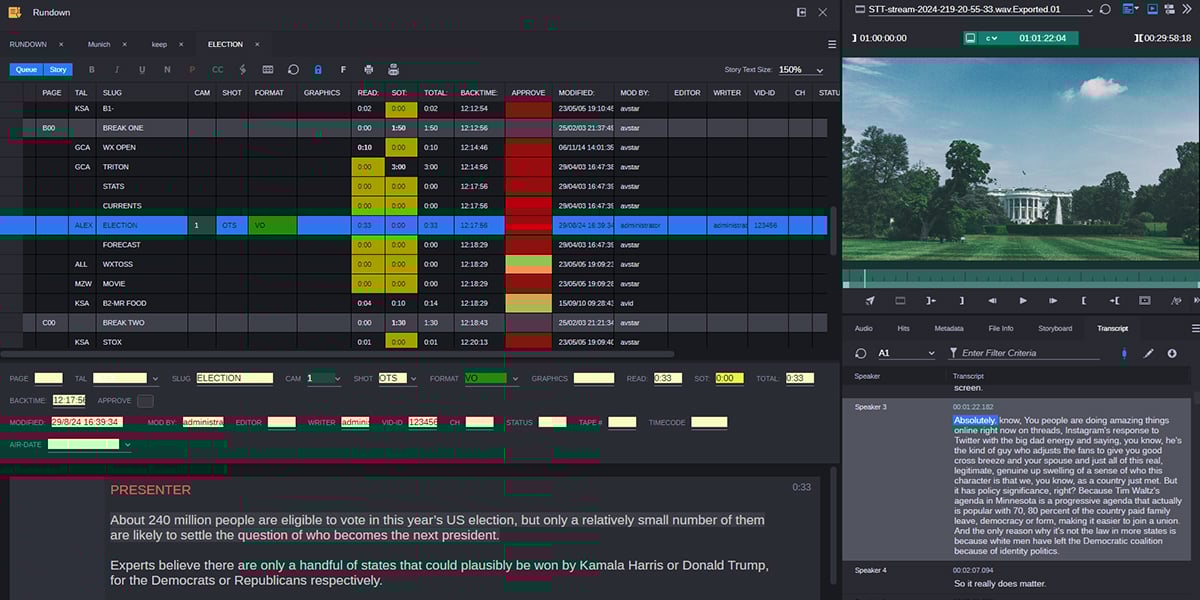Open the Storyboard tab
This screenshot has width=1200, height=600.
point(1054,328)
